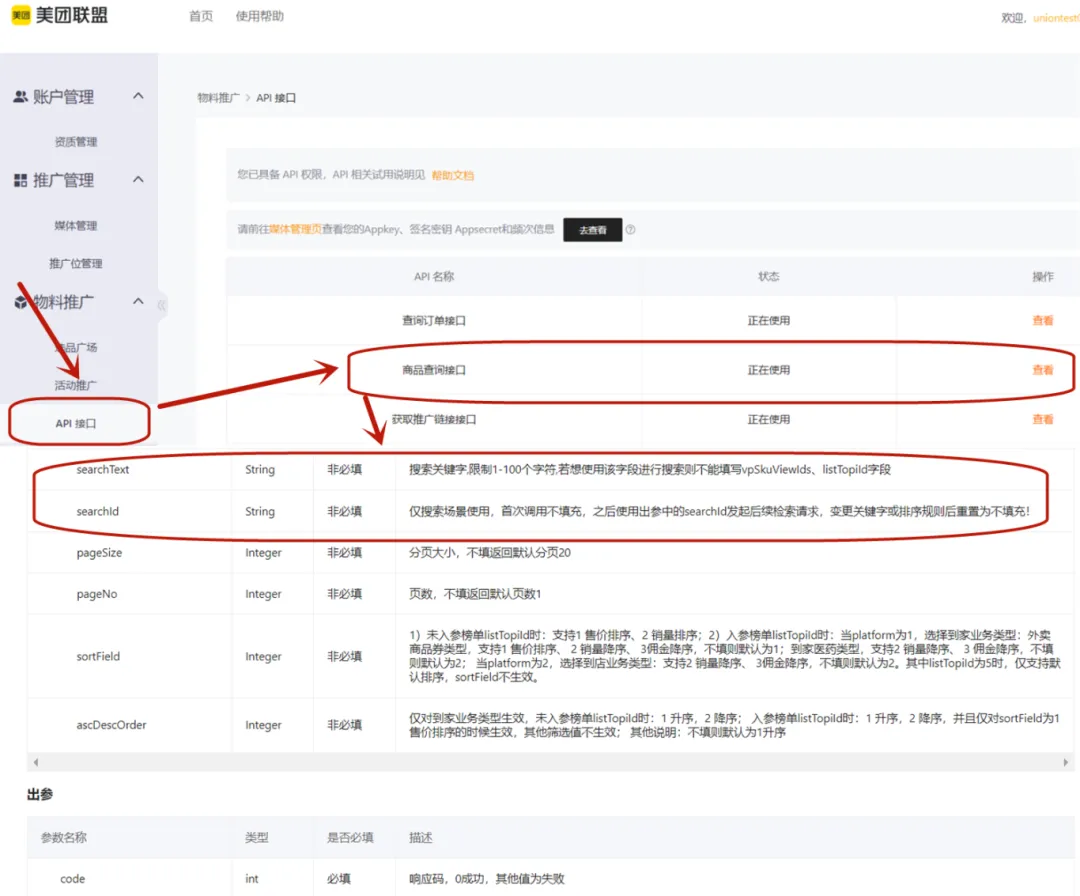Open 使用帮助 in the top navigation
The width and height of the screenshot is (1080, 896).
[x=260, y=16]
